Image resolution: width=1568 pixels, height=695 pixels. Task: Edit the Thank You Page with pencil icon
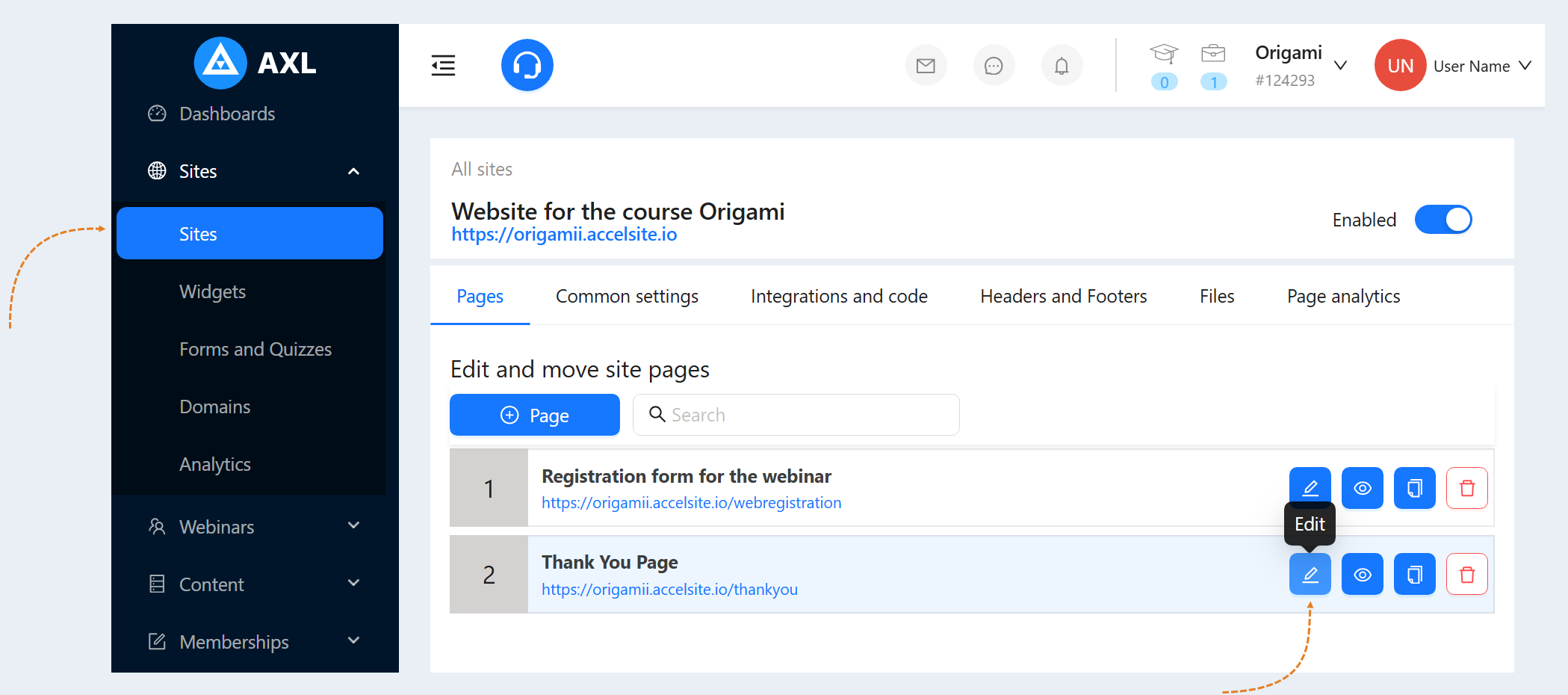click(1310, 574)
